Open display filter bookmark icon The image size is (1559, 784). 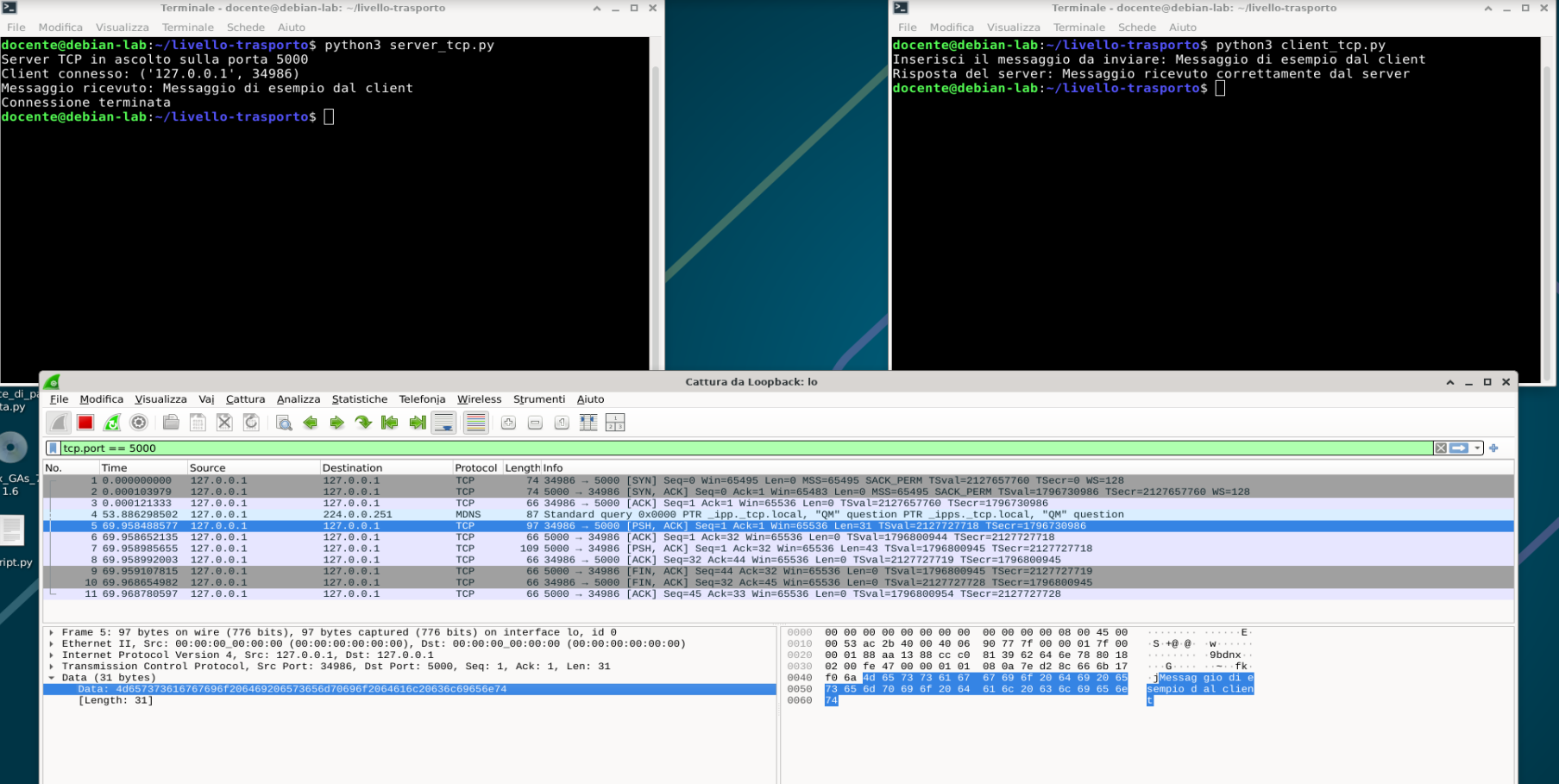coord(53,448)
